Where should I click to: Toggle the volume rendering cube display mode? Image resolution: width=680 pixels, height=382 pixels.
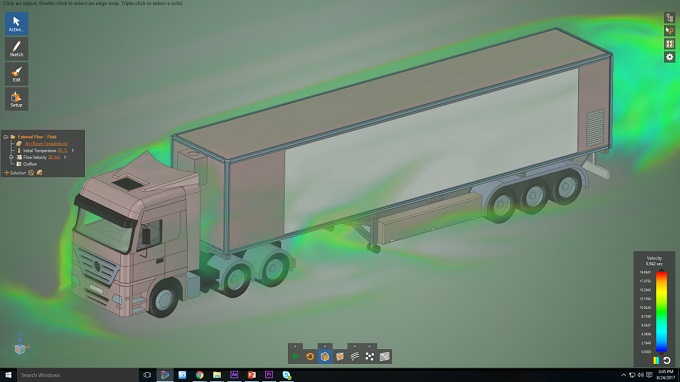325,356
